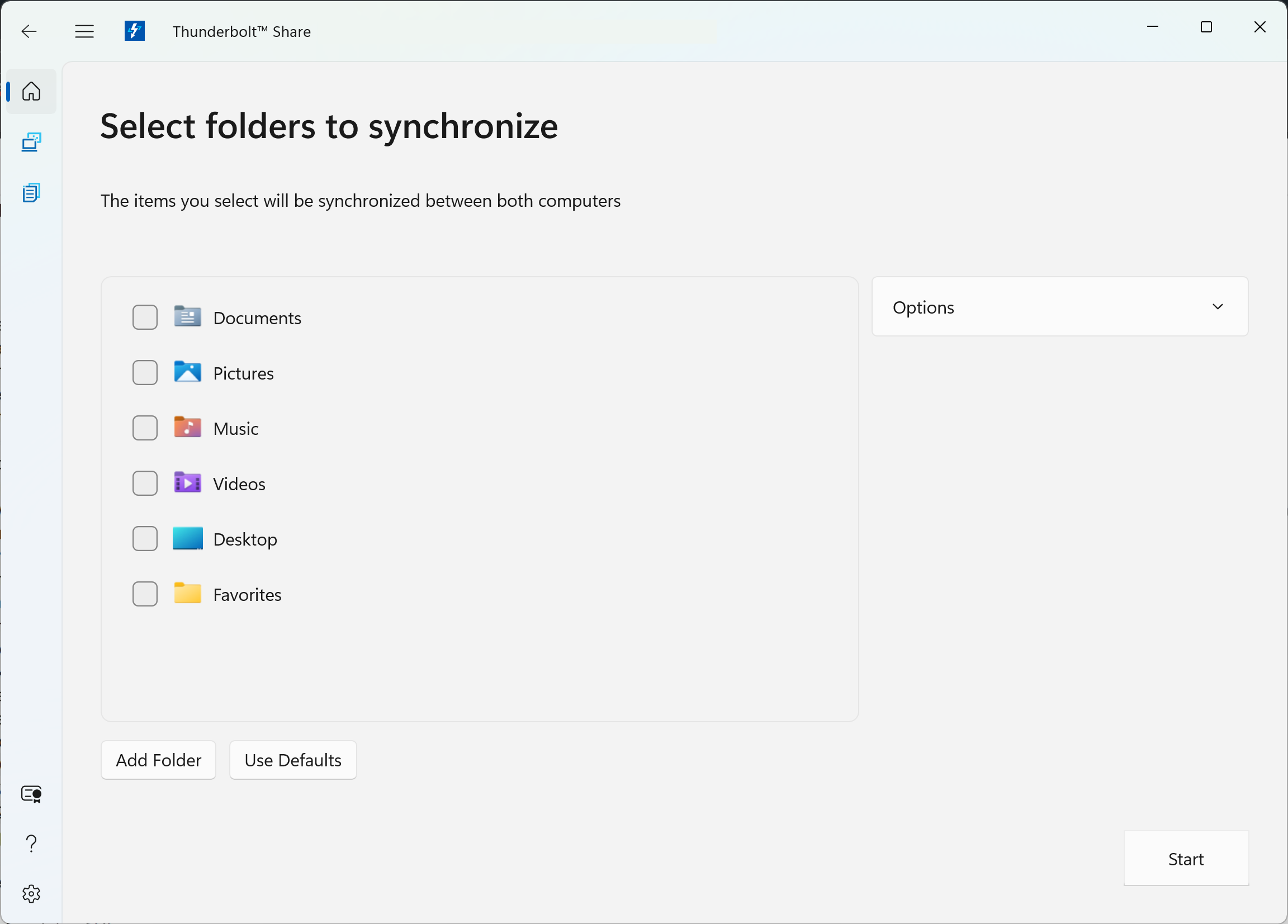Minimize the Thunderbolt Share window
The width and height of the screenshot is (1288, 924).
tap(1153, 27)
